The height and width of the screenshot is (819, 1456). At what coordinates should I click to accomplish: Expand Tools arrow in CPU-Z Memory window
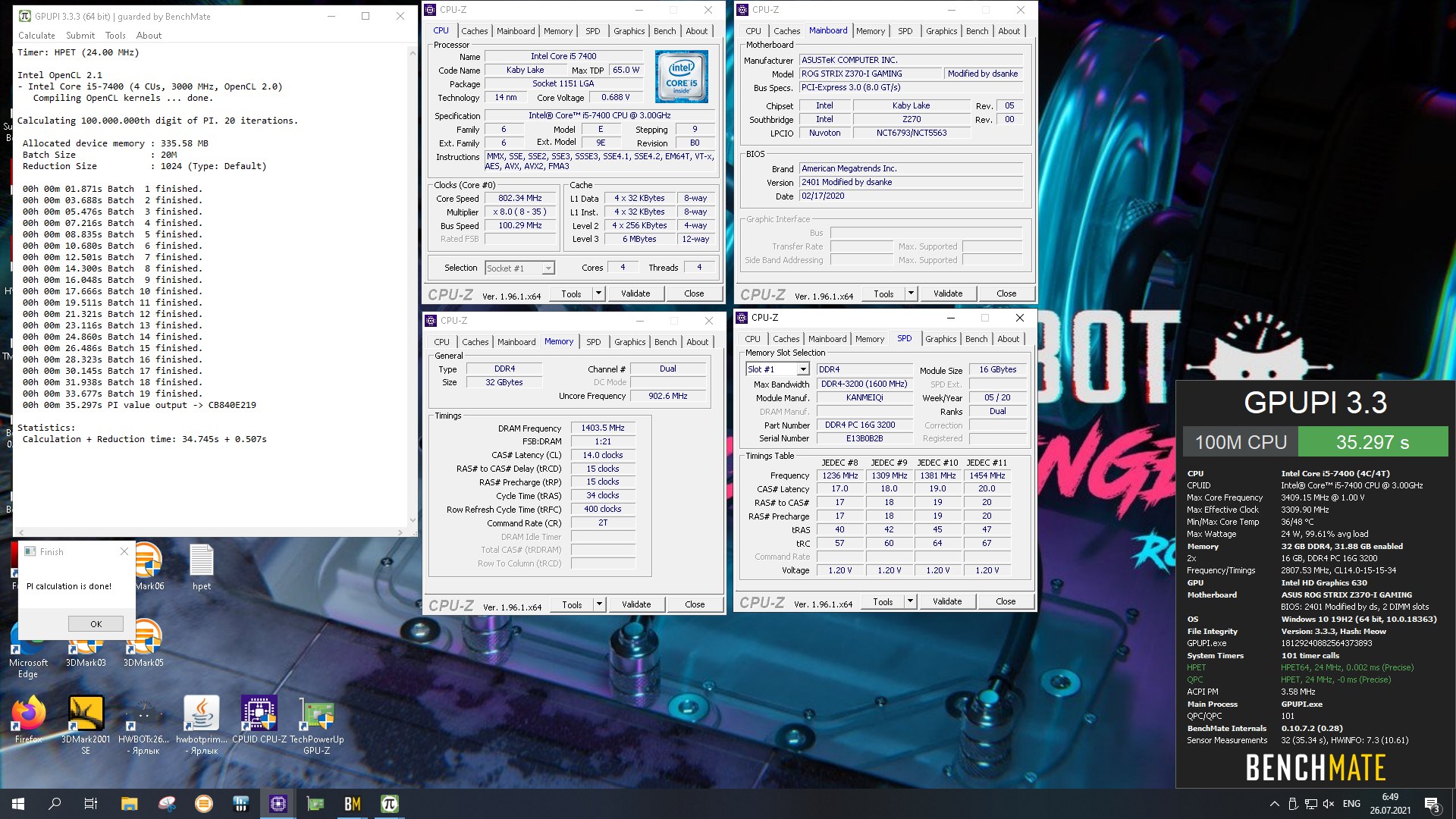(x=599, y=604)
